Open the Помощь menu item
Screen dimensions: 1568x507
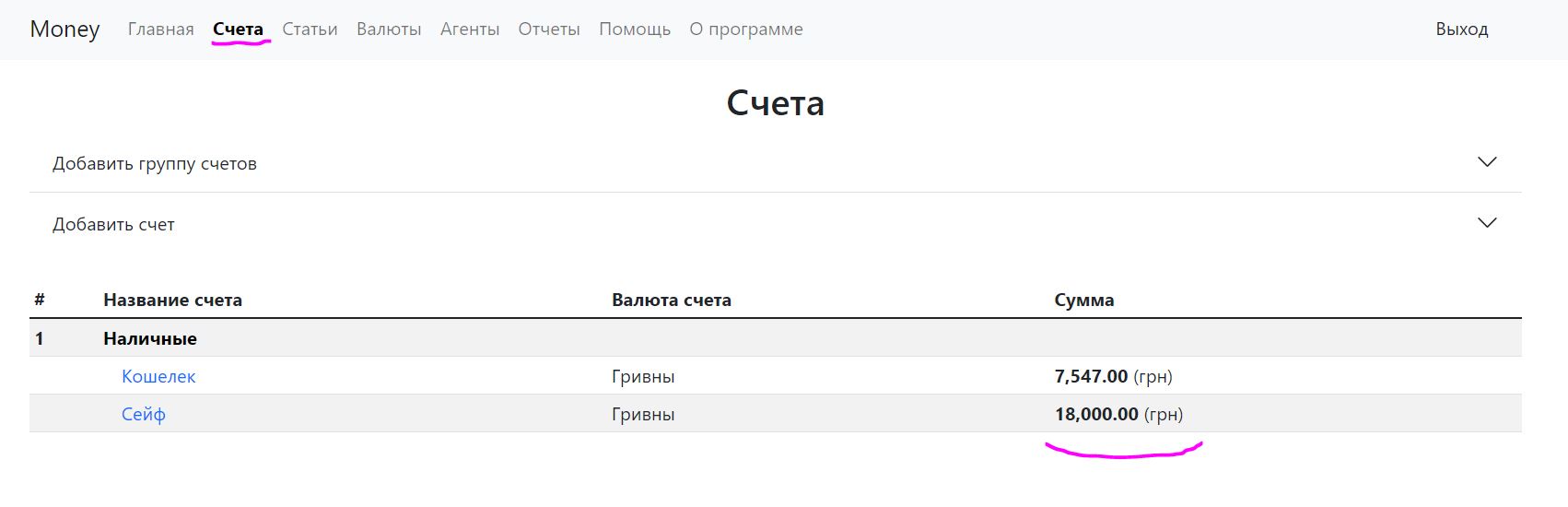coord(635,29)
